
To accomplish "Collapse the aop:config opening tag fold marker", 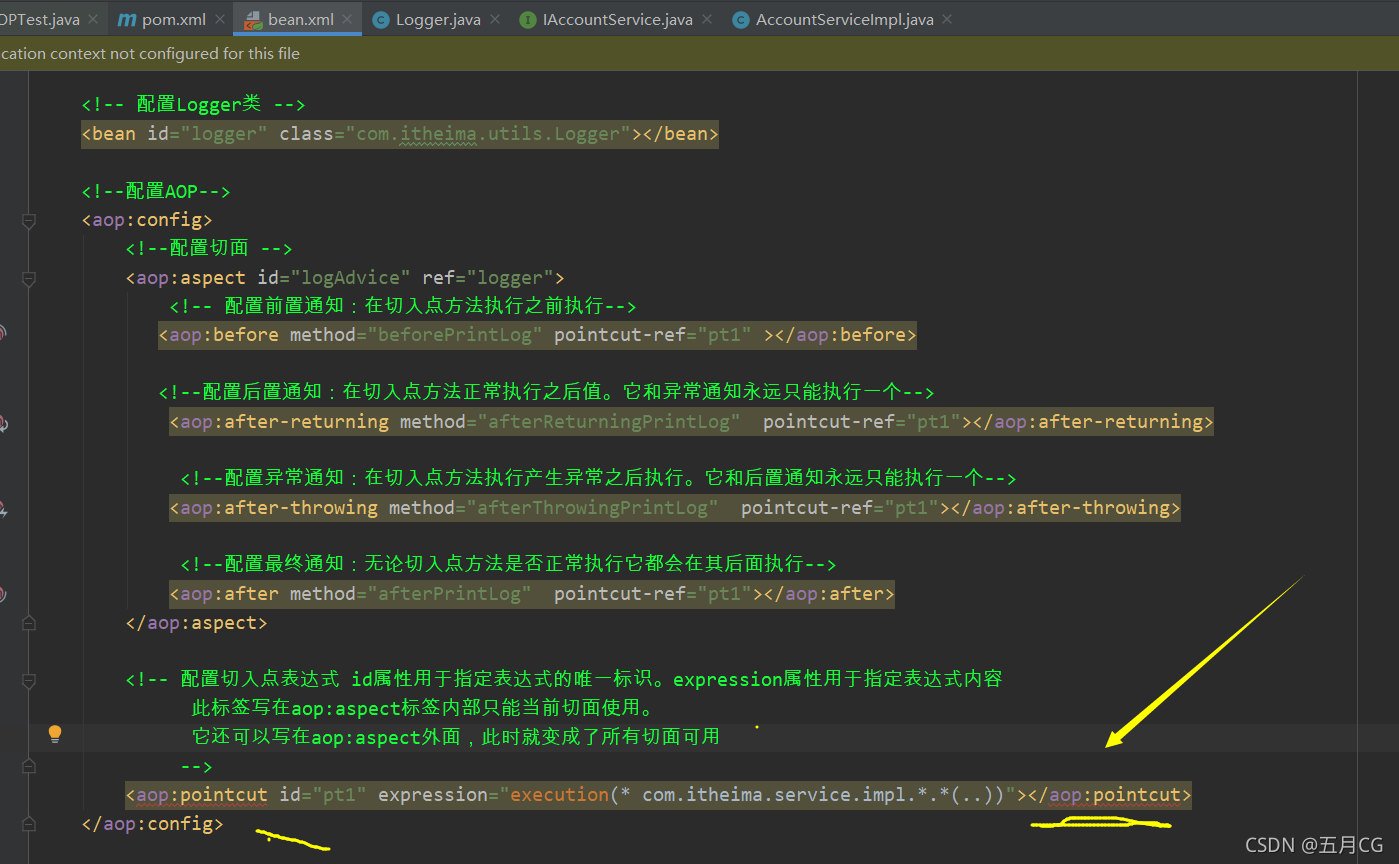I will [29, 220].
